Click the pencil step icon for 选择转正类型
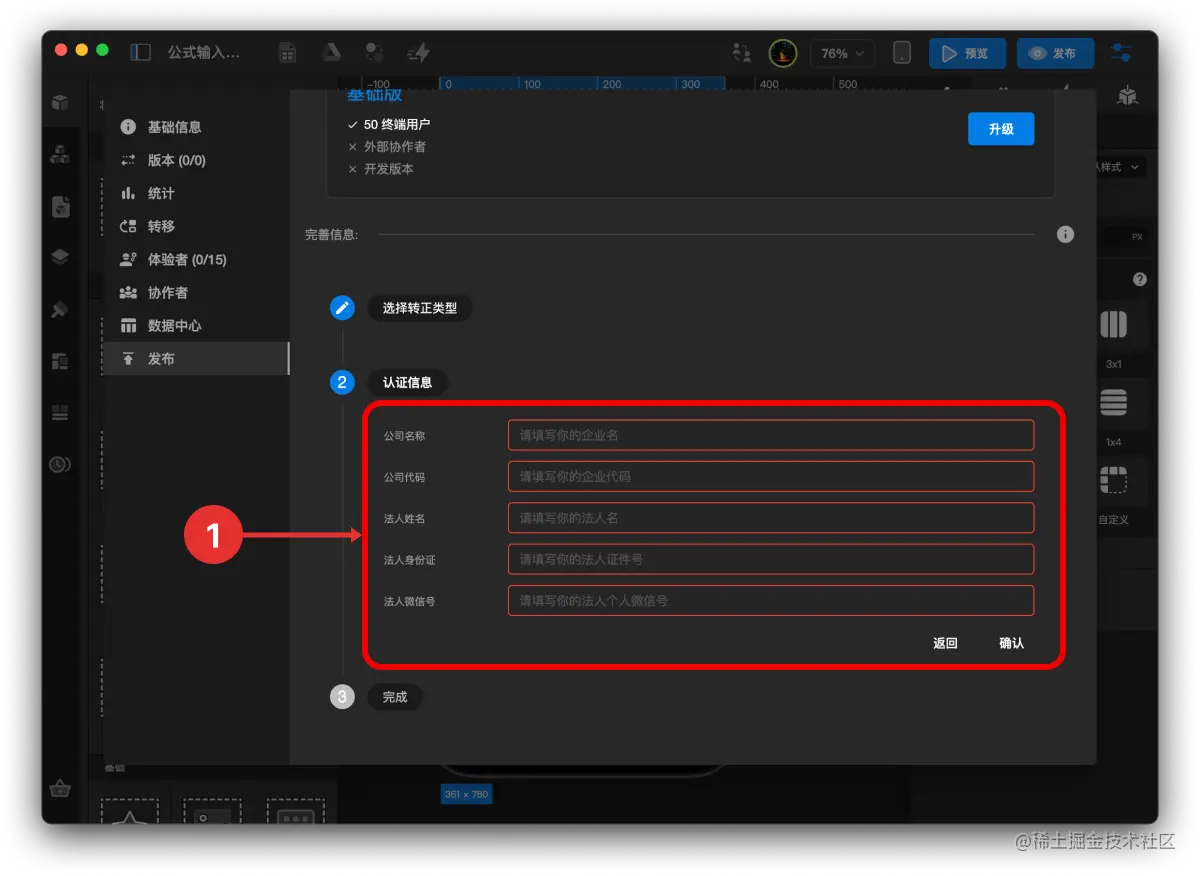Viewport: 1200px width, 876px height. (342, 308)
